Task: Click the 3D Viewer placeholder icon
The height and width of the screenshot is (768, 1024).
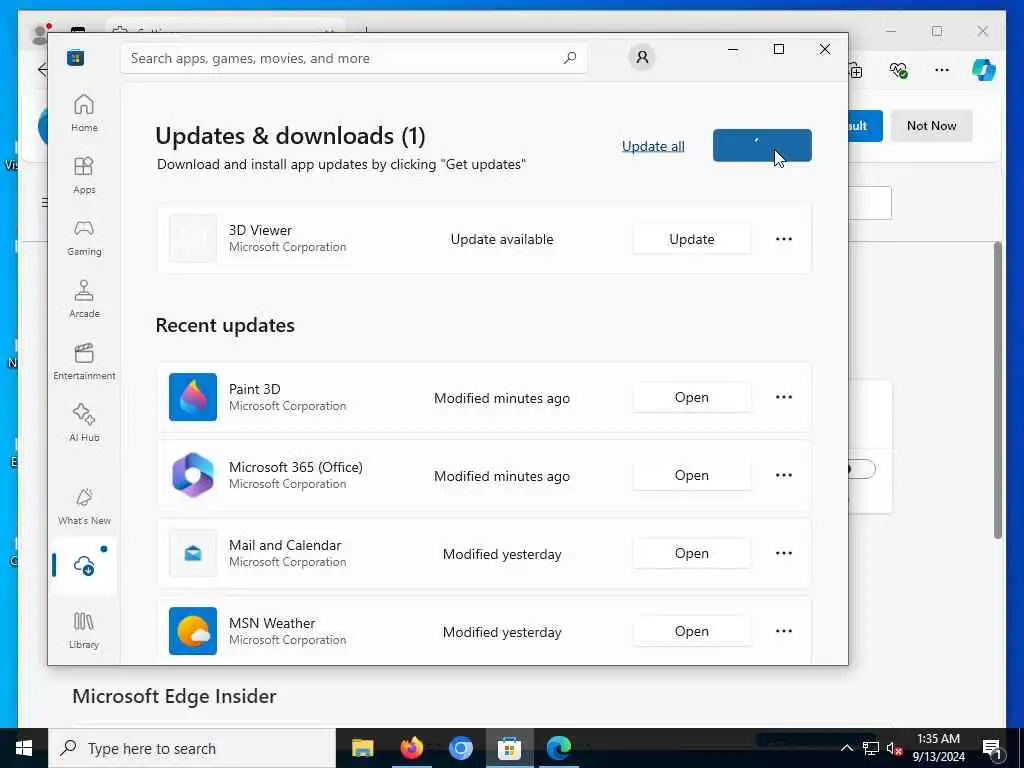Action: (x=193, y=238)
